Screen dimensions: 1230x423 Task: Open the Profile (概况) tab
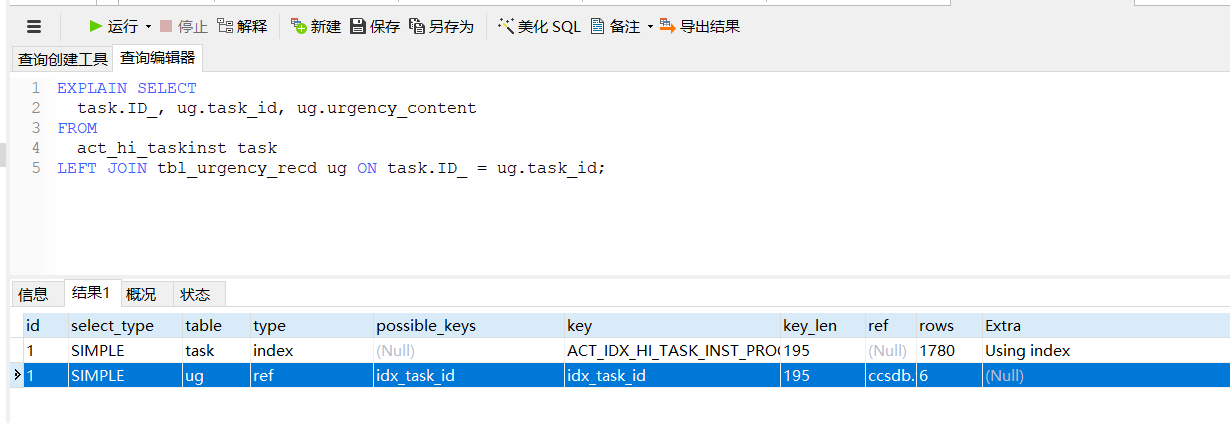coord(141,294)
